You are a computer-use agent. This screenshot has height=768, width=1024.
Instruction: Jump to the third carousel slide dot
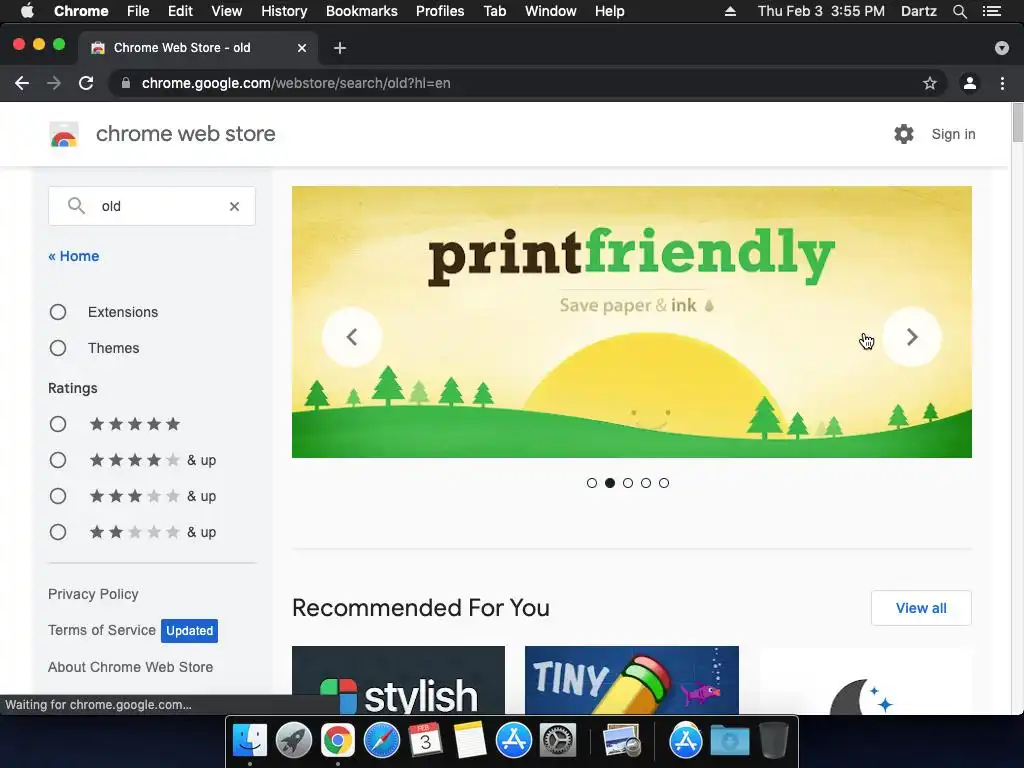coord(628,483)
